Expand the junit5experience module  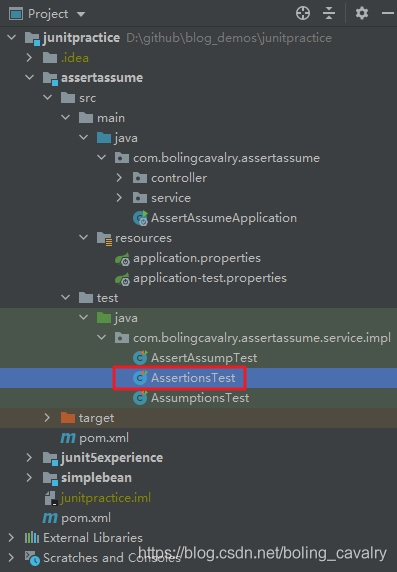pos(29,457)
